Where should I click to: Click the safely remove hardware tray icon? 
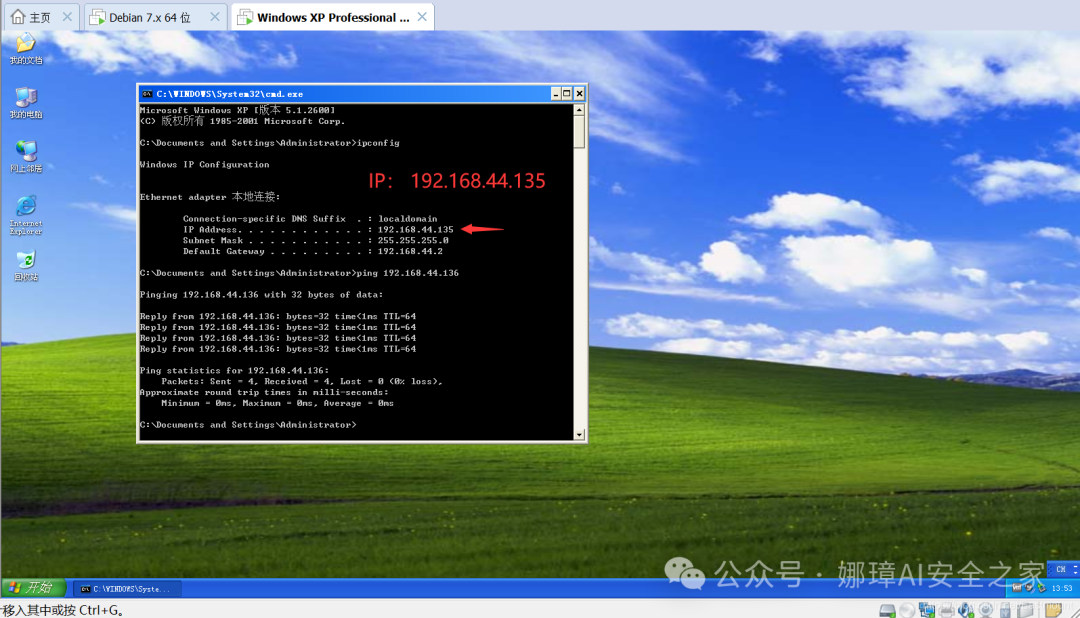click(x=1042, y=588)
